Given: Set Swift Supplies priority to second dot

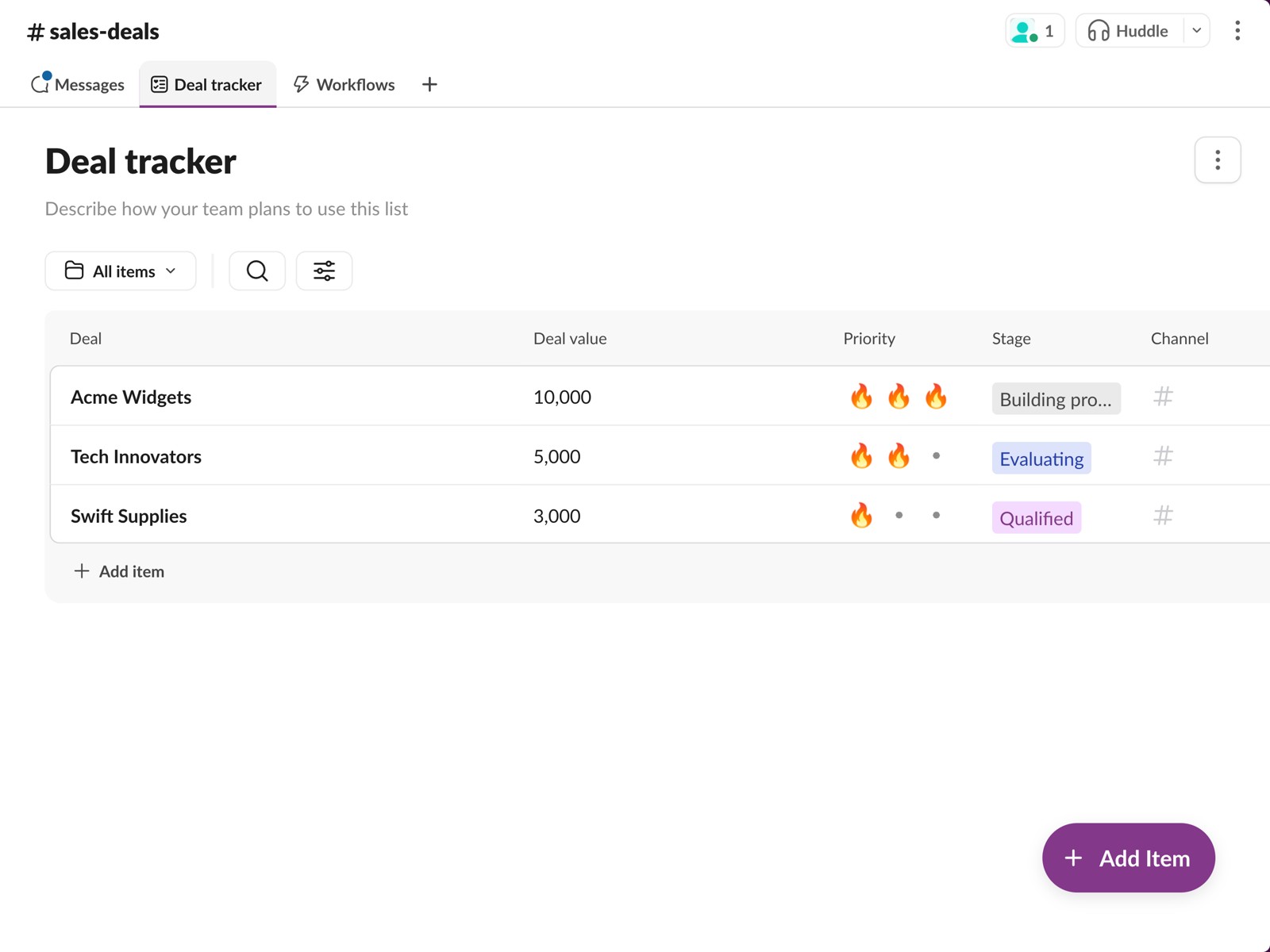Looking at the screenshot, I should pos(899,515).
